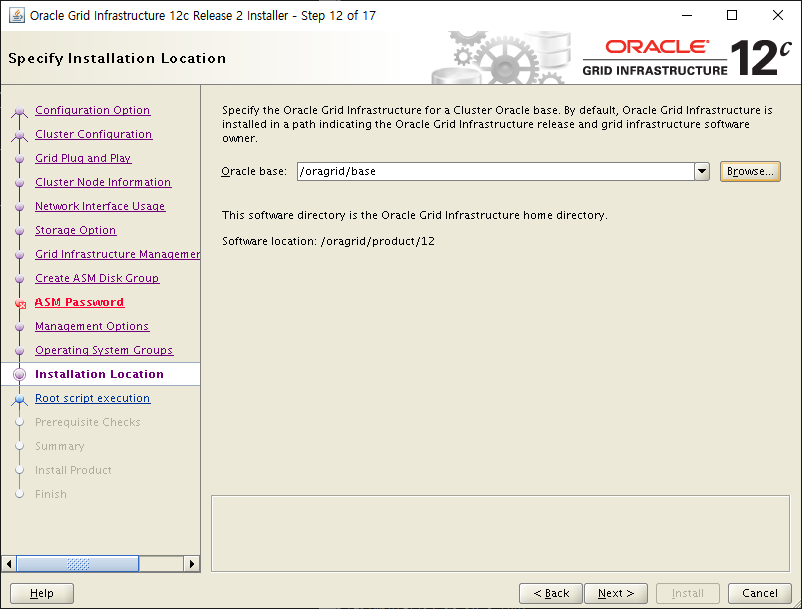This screenshot has height=609, width=802.
Task: Select the Cluster Node Information step
Action: [103, 182]
